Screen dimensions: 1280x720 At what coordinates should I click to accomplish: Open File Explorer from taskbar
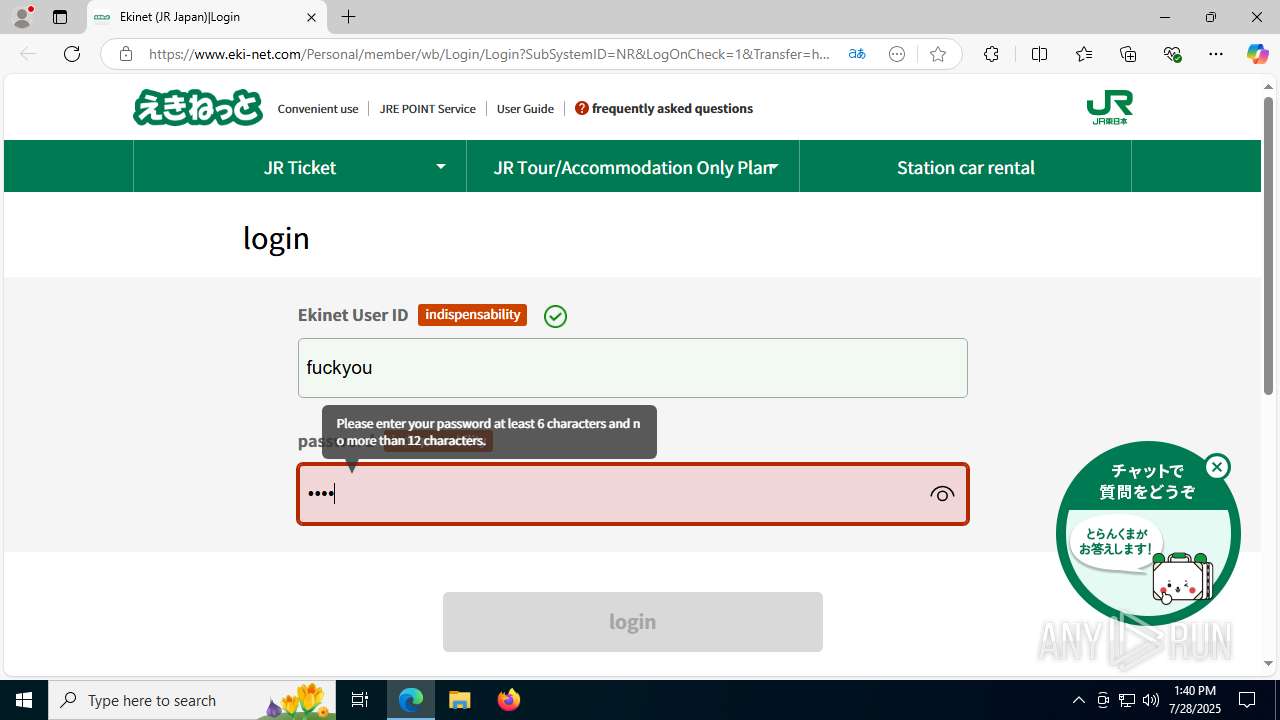[460, 700]
